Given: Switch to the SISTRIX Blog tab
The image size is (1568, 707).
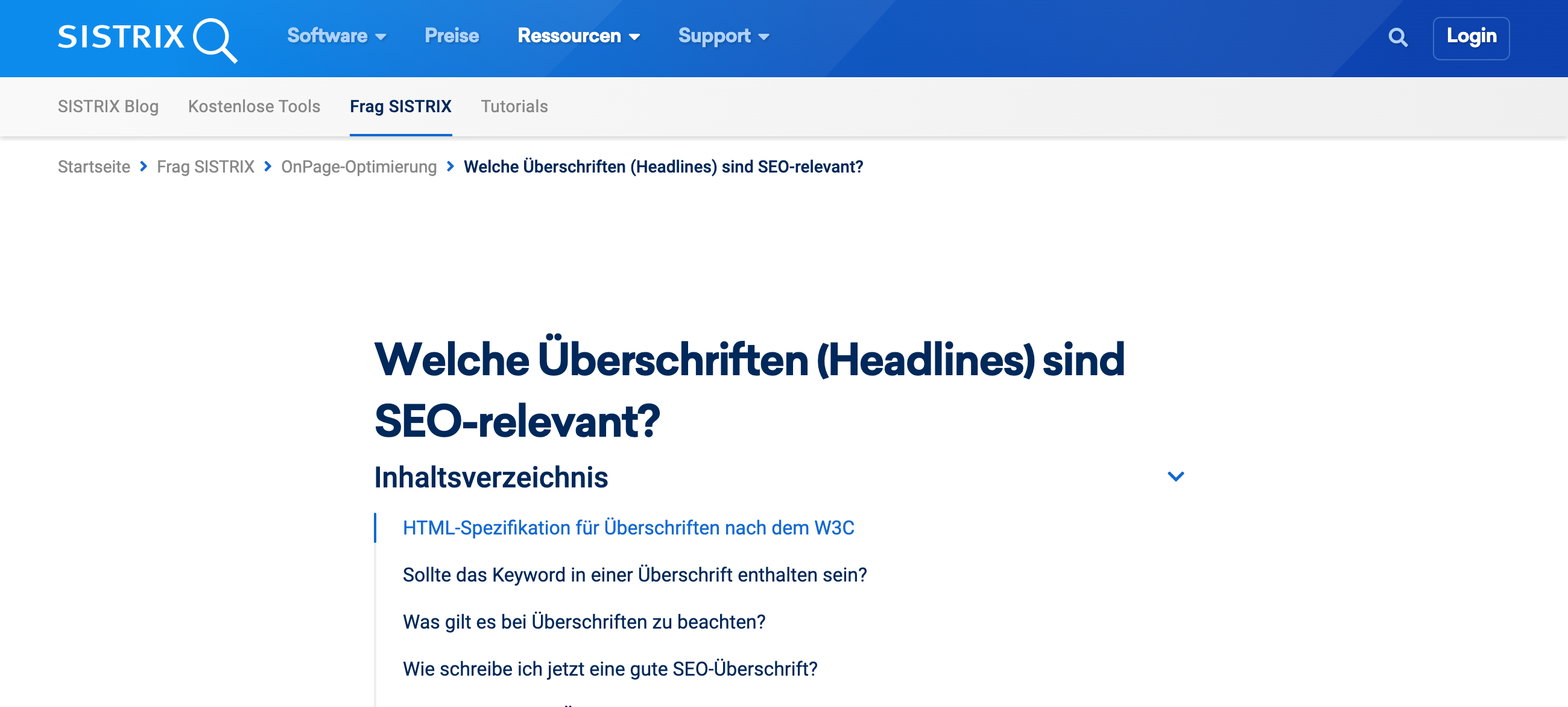Looking at the screenshot, I should point(108,106).
